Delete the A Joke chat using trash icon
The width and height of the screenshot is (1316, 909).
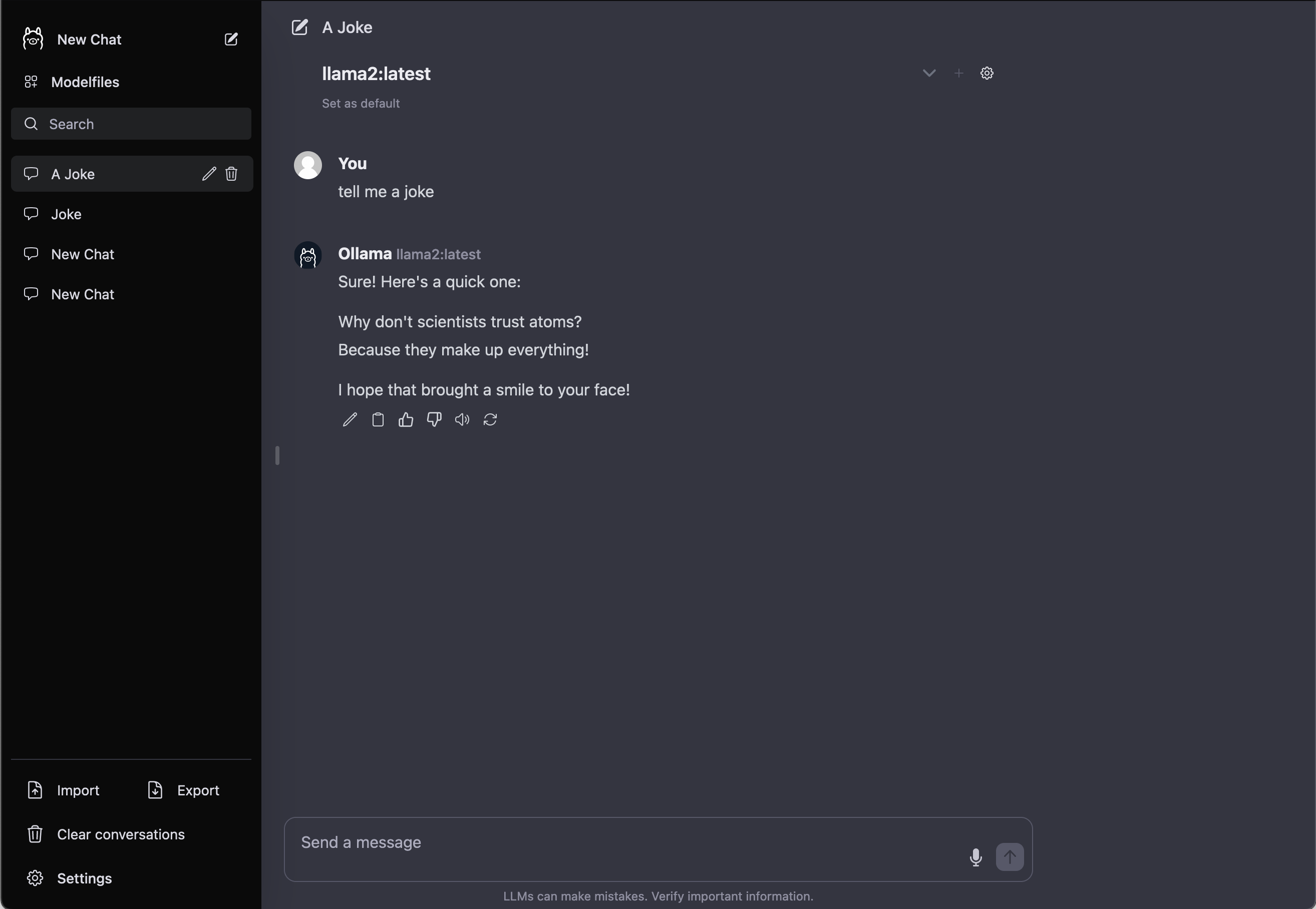pos(231,174)
